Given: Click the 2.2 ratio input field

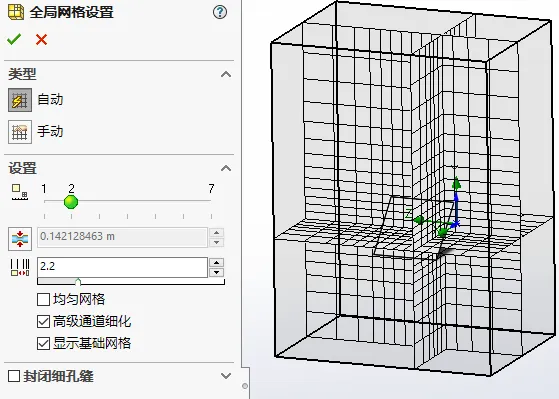Looking at the screenshot, I should point(122,267).
